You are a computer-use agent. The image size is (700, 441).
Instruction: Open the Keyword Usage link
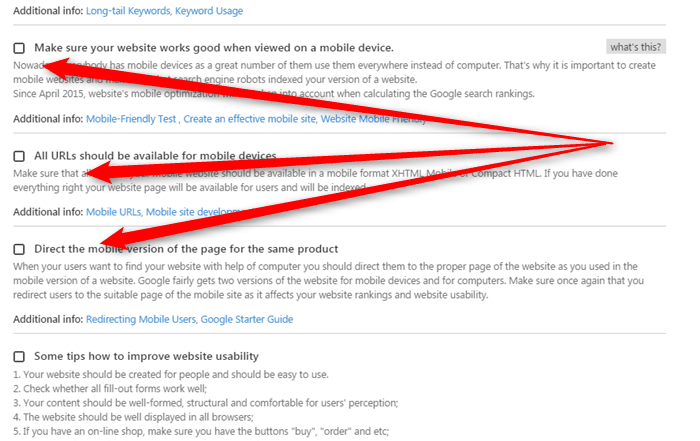pos(209,11)
